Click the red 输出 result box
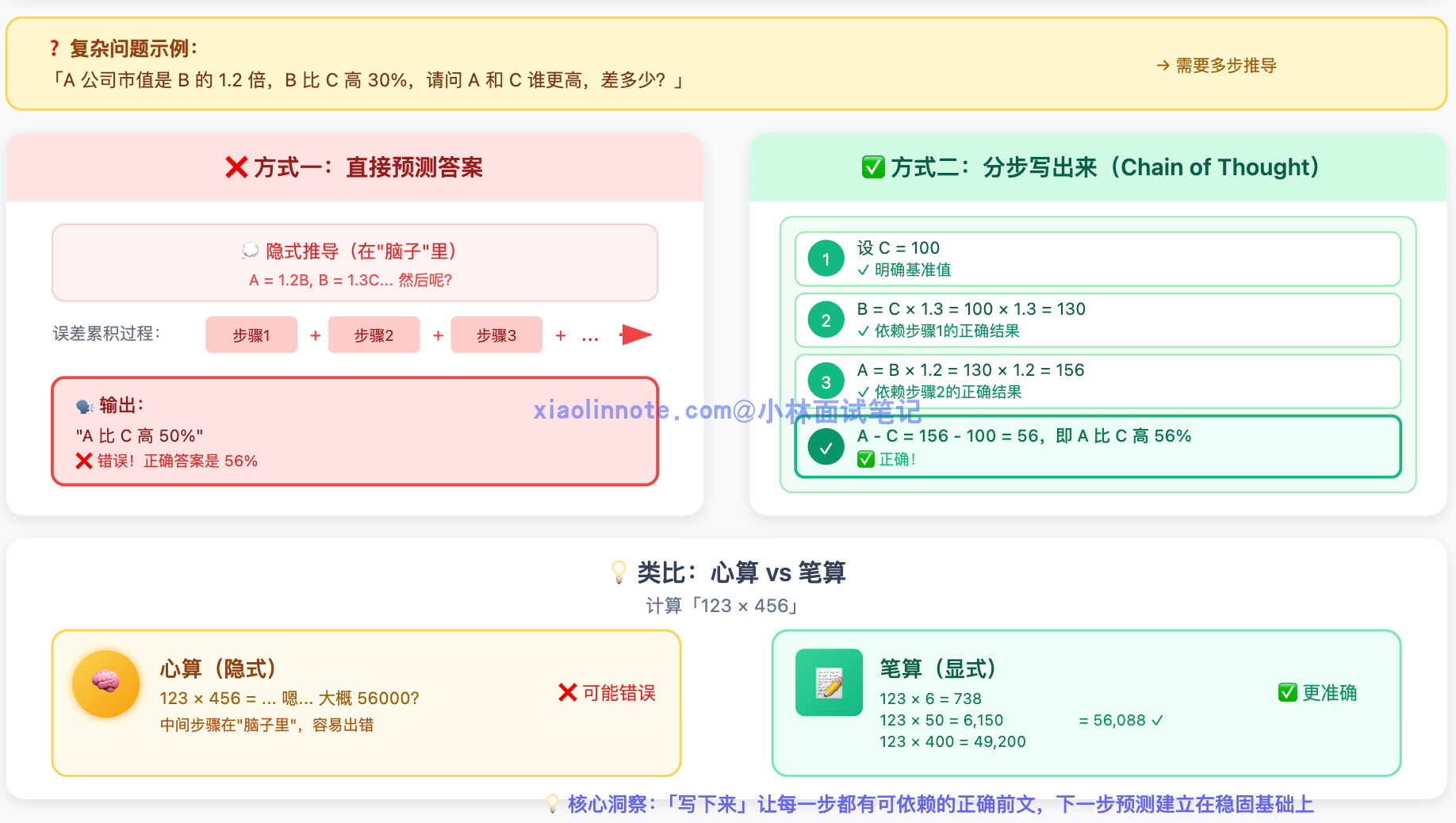 pos(354,431)
